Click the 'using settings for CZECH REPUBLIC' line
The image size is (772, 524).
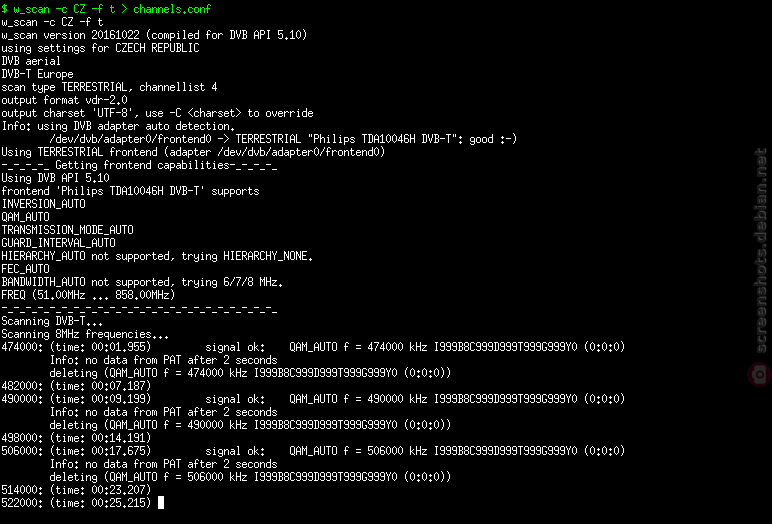tap(100, 48)
